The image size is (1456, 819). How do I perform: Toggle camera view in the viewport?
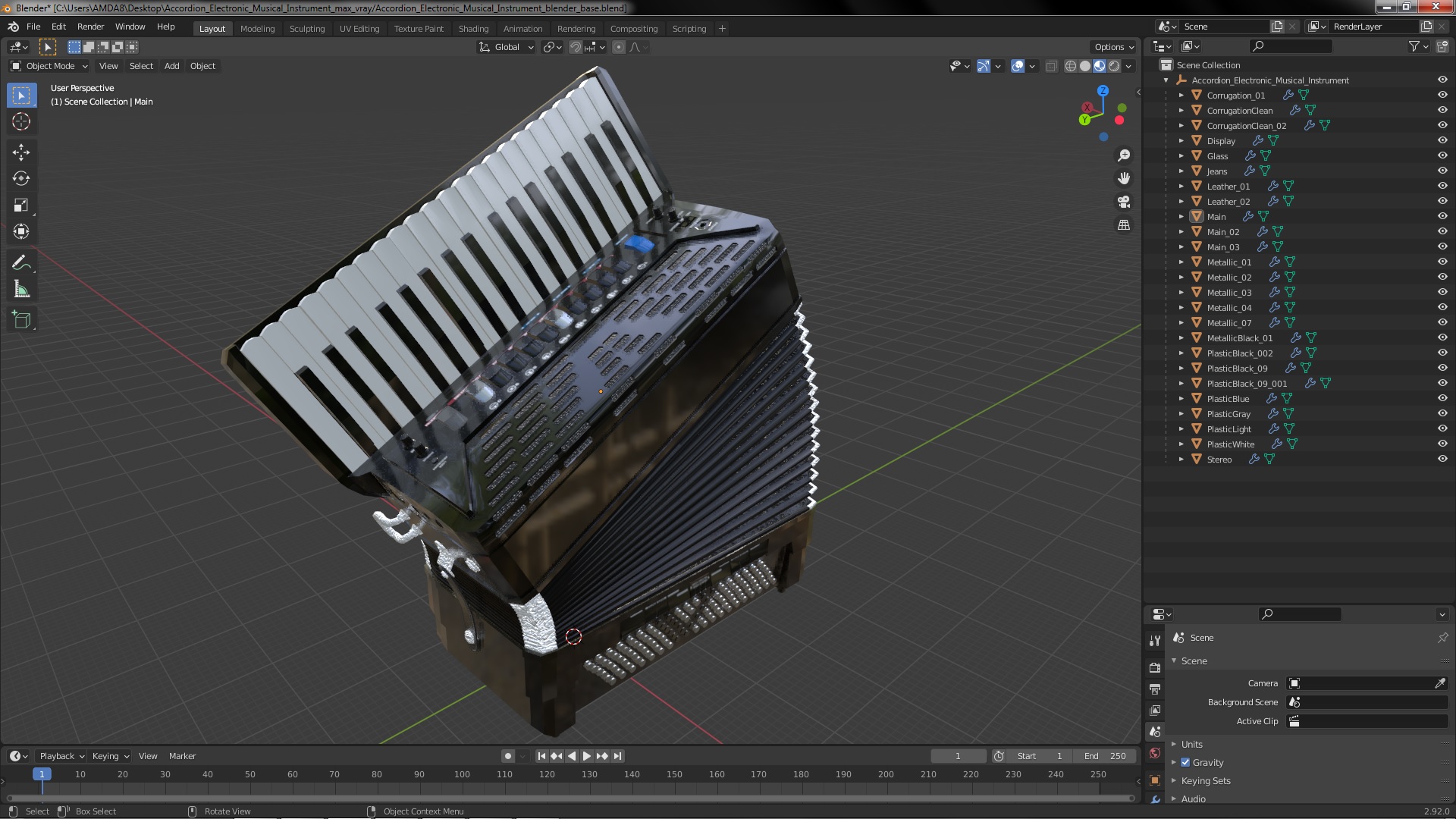pos(1124,202)
